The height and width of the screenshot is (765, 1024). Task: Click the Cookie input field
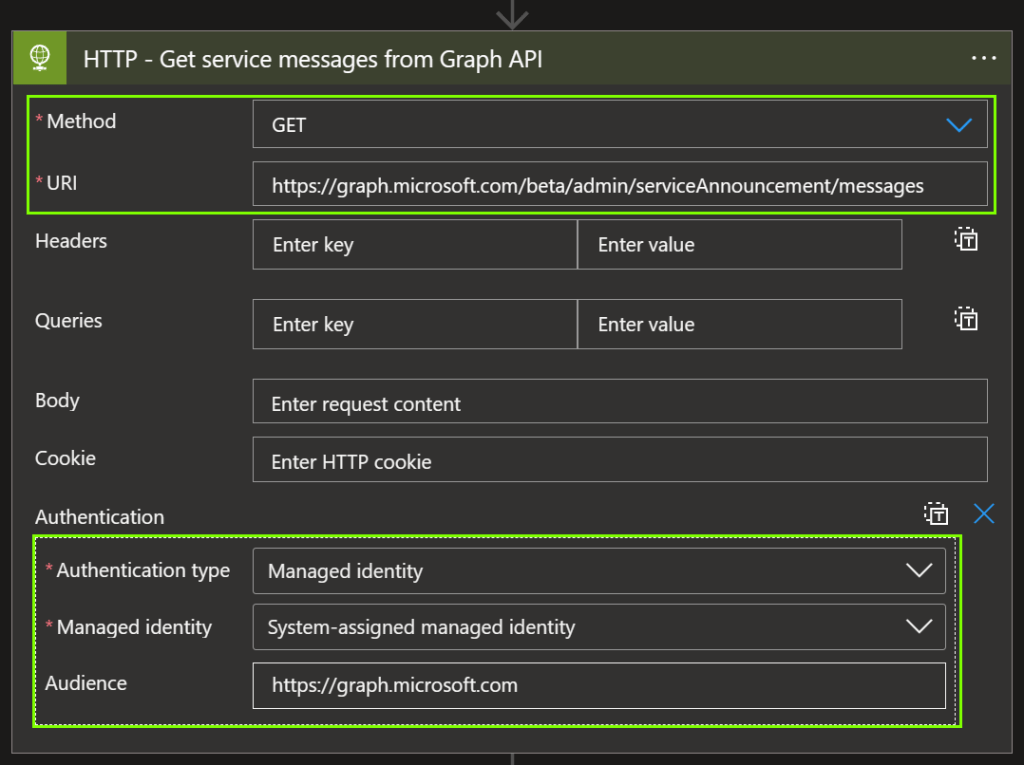pos(619,461)
